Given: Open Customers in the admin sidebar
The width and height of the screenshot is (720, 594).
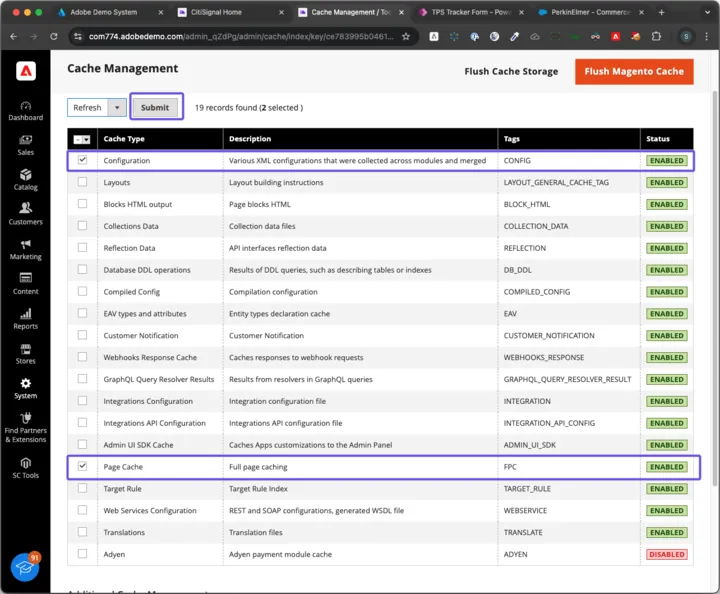Looking at the screenshot, I should point(25,215).
